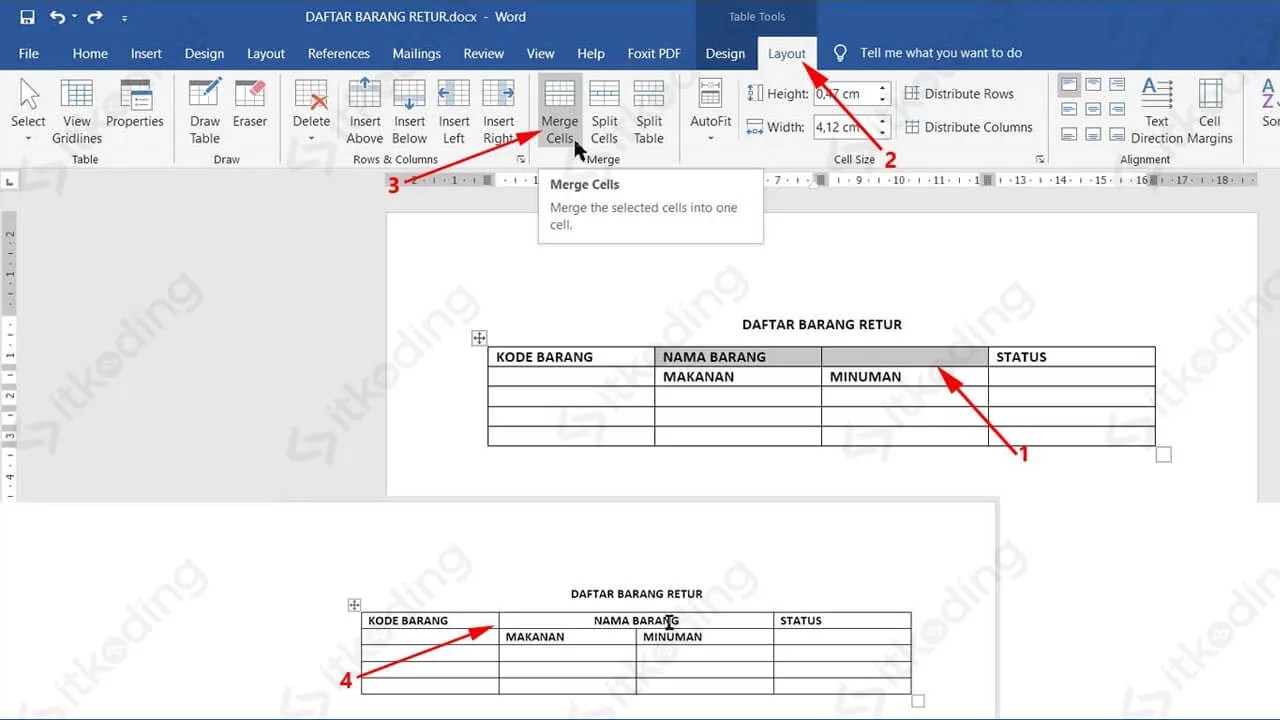Open the Mailings tab
The width and height of the screenshot is (1280, 720).
click(416, 53)
